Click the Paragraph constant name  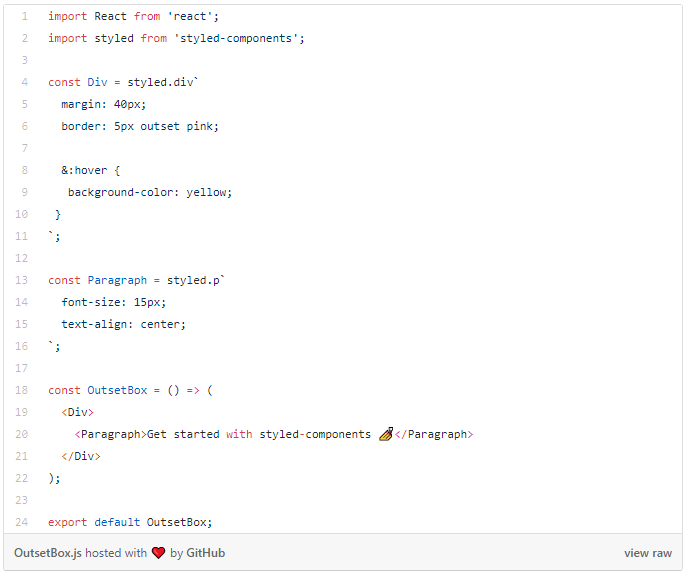(x=117, y=280)
